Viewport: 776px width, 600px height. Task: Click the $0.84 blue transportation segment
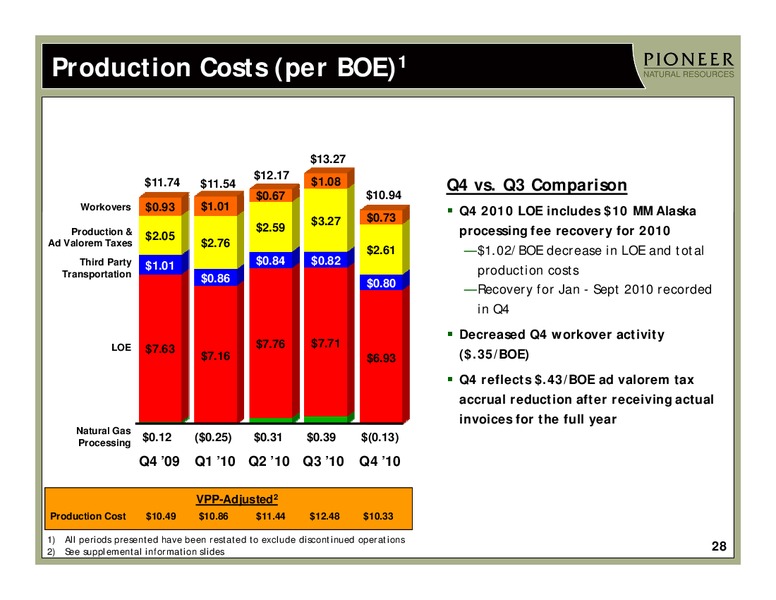[270, 260]
